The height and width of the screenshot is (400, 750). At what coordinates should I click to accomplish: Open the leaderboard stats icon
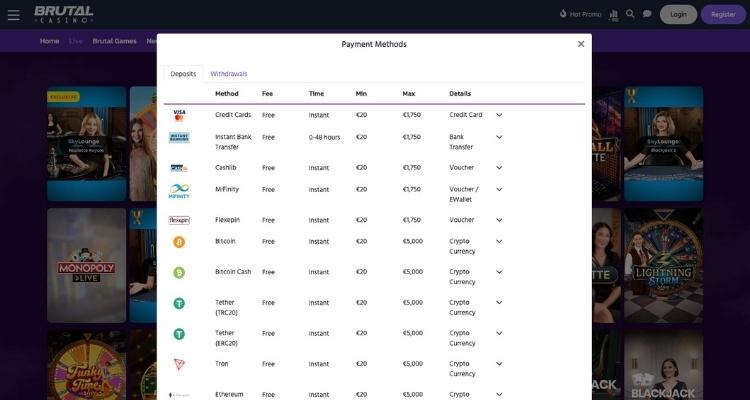[614, 15]
